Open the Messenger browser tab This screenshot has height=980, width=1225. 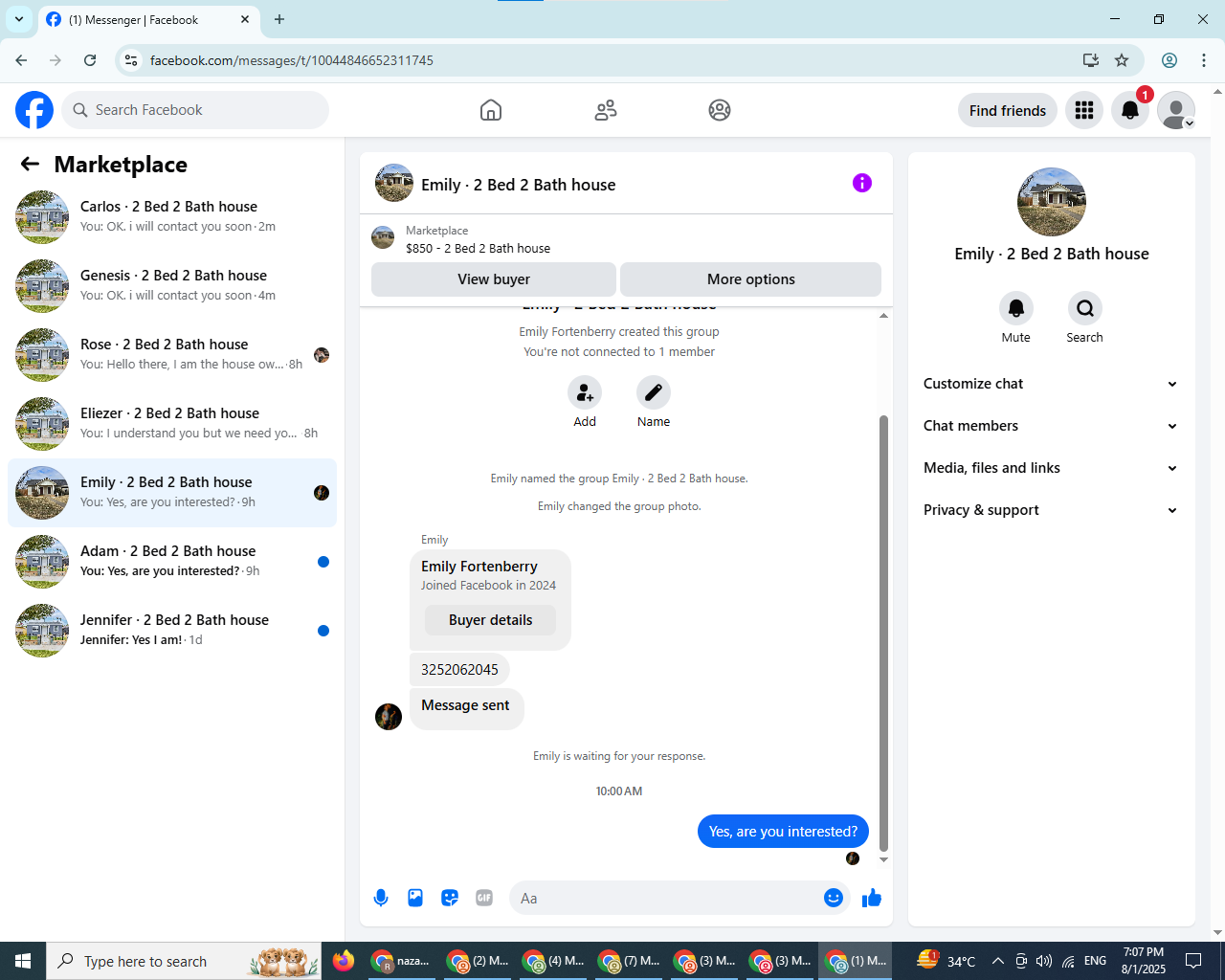(149, 20)
